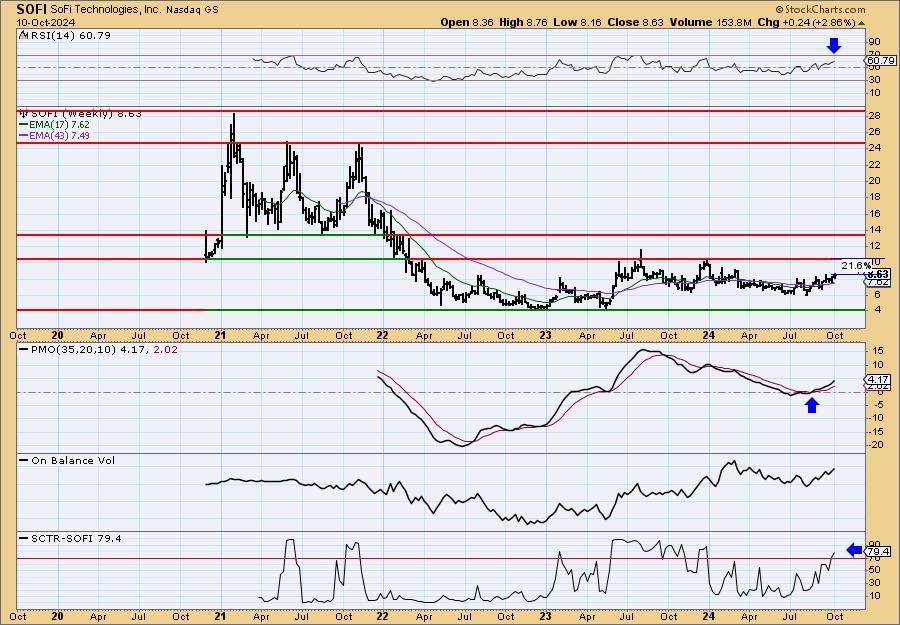Click the 28 label on price axis
Image resolution: width=900 pixels, height=625 pixels.
875,116
